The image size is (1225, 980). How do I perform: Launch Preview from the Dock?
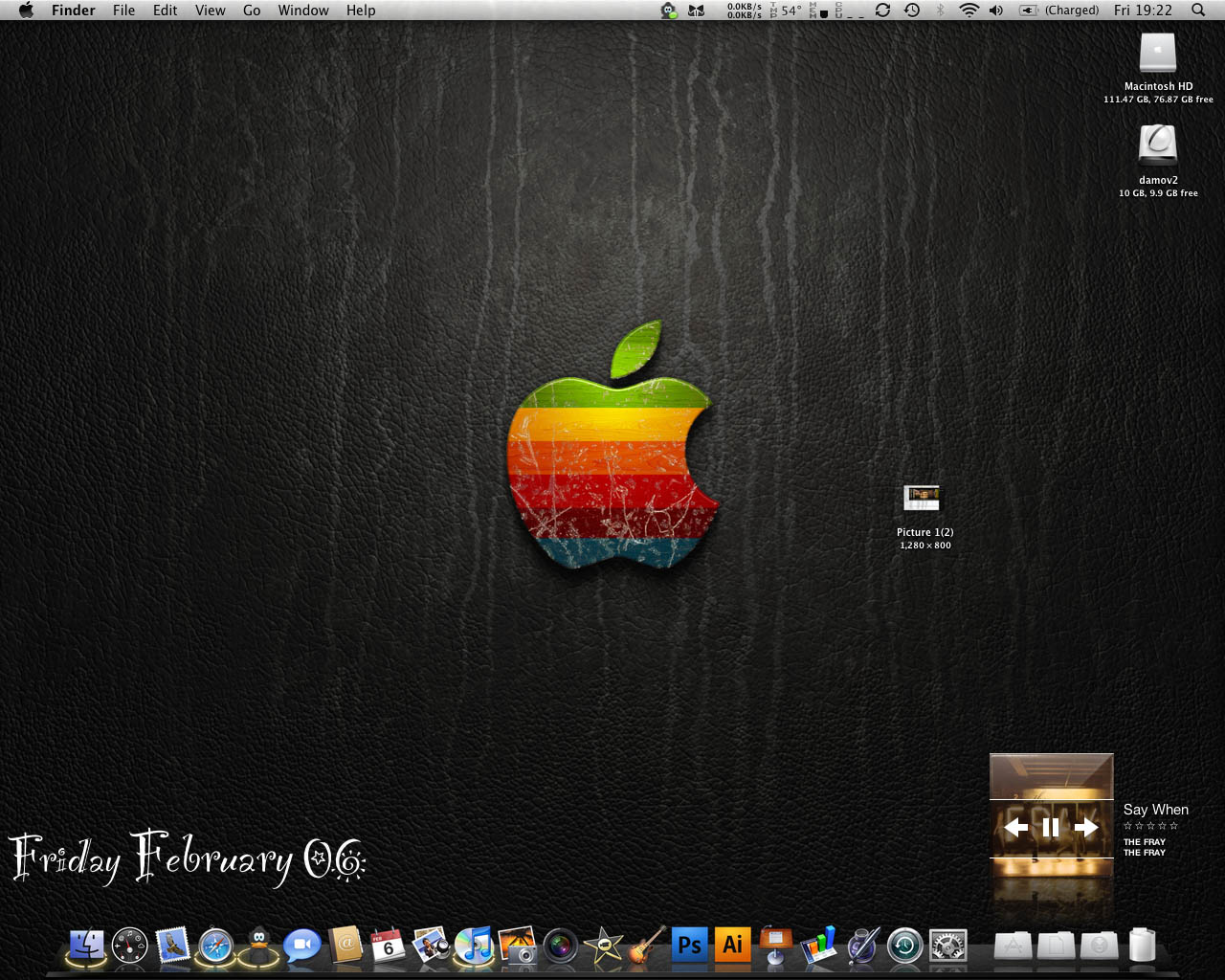(x=431, y=945)
